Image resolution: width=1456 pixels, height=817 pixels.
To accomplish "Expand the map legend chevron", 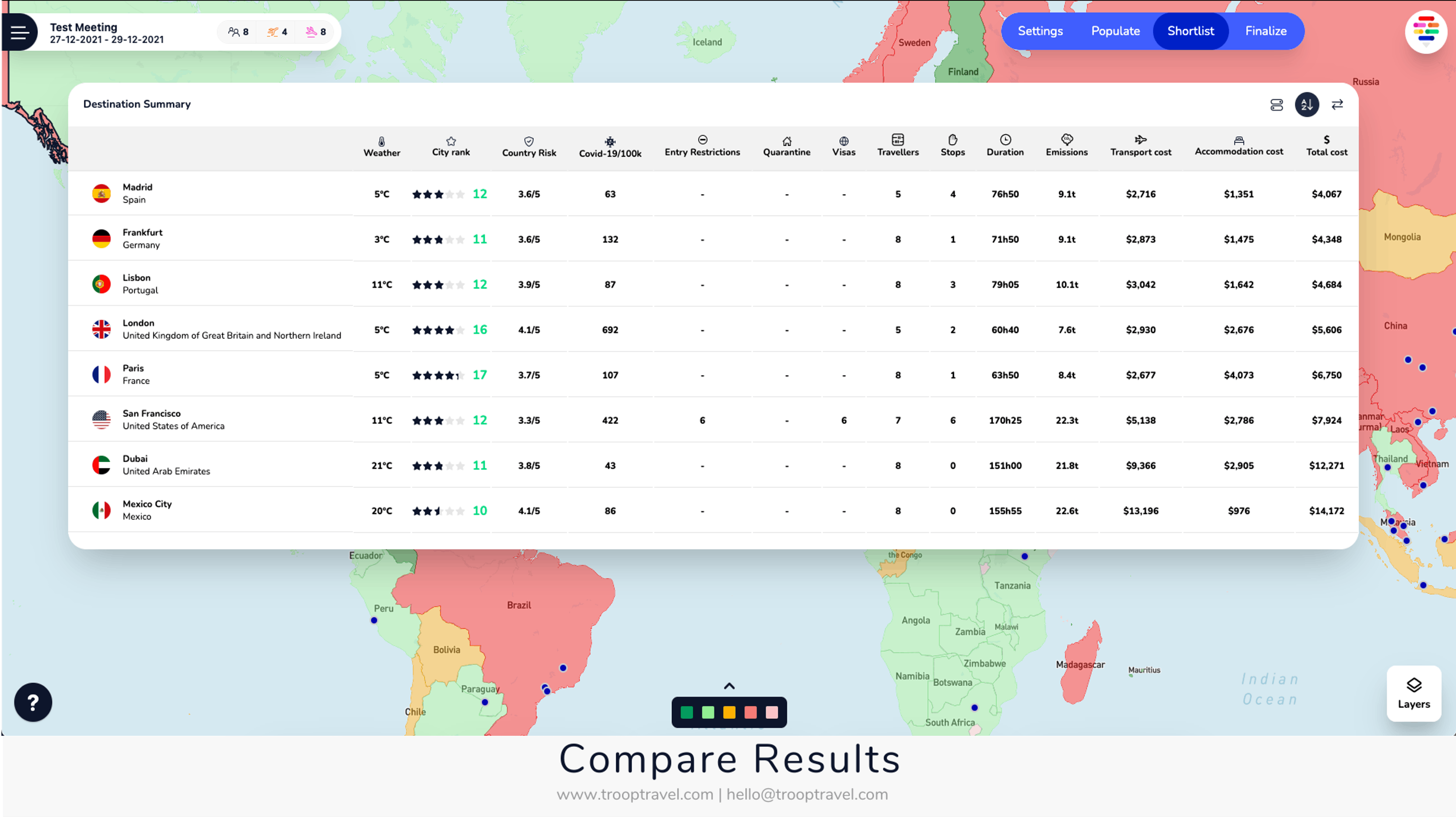I will tap(729, 686).
